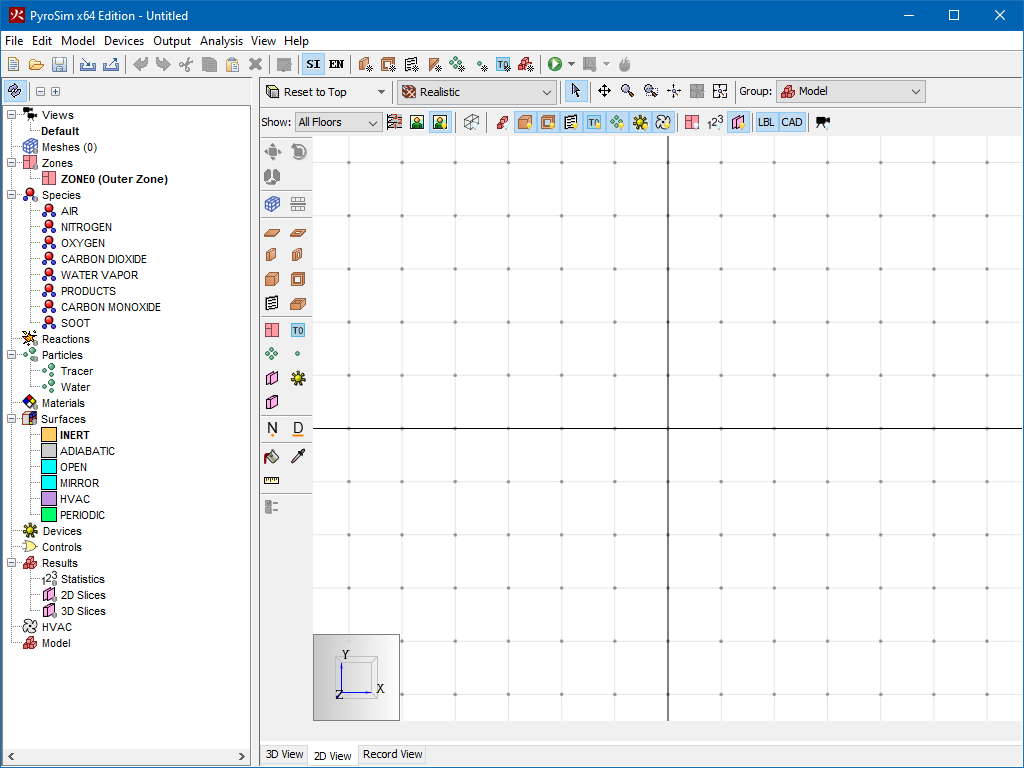Open the File menu
1024x768 pixels.
[x=14, y=40]
